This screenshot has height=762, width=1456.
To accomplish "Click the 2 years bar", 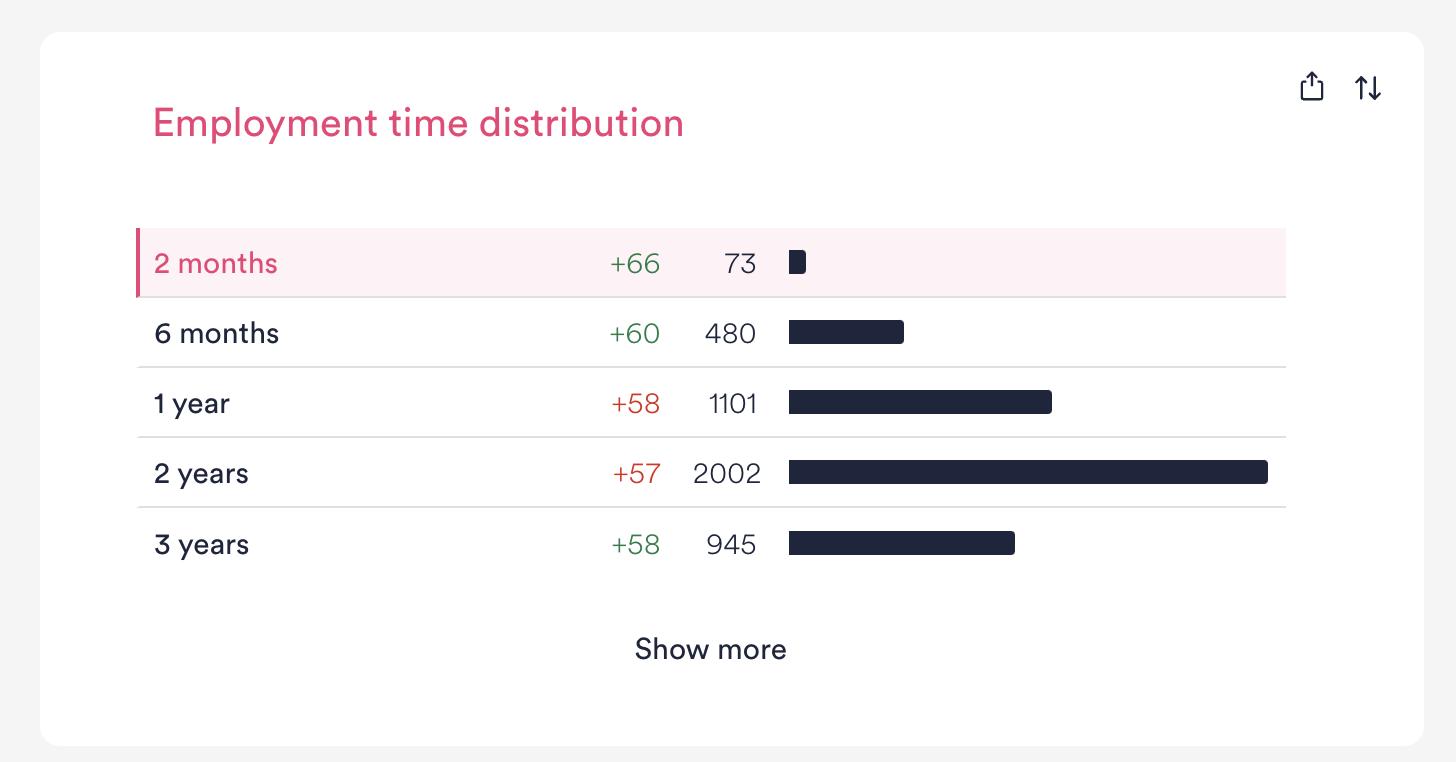I will pyautogui.click(x=1028, y=472).
